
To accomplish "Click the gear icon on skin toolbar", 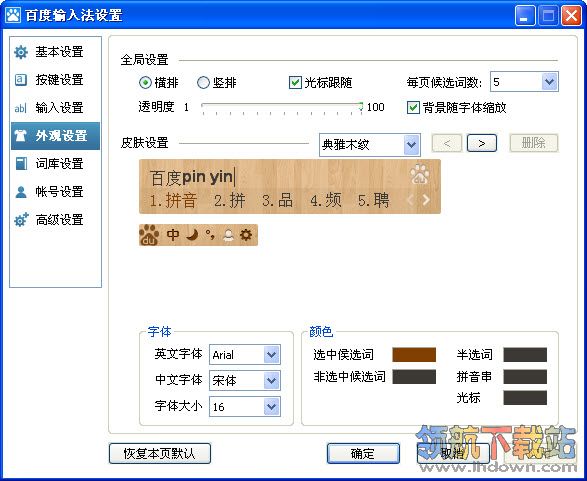I will click(246, 235).
